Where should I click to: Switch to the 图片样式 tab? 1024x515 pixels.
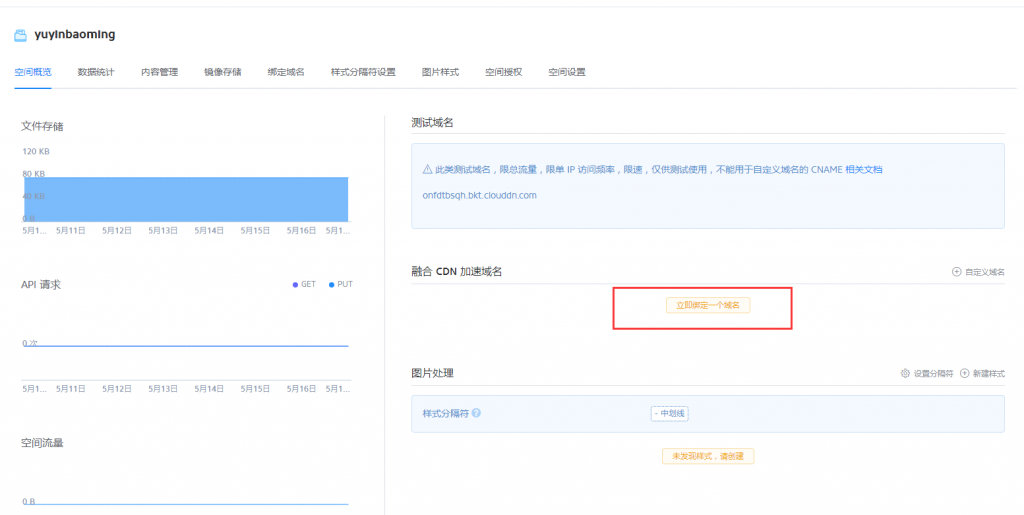click(440, 72)
